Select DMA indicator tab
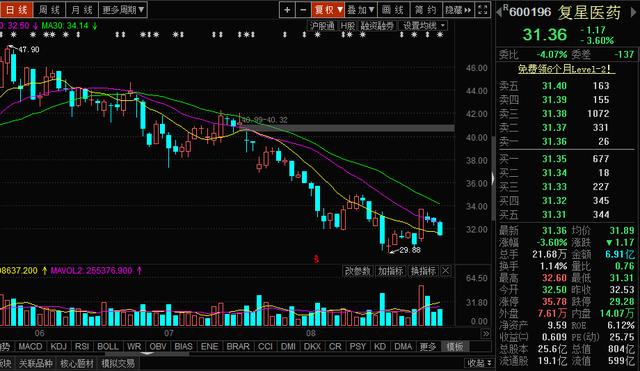This screenshot has height=371, width=640. click(403, 347)
